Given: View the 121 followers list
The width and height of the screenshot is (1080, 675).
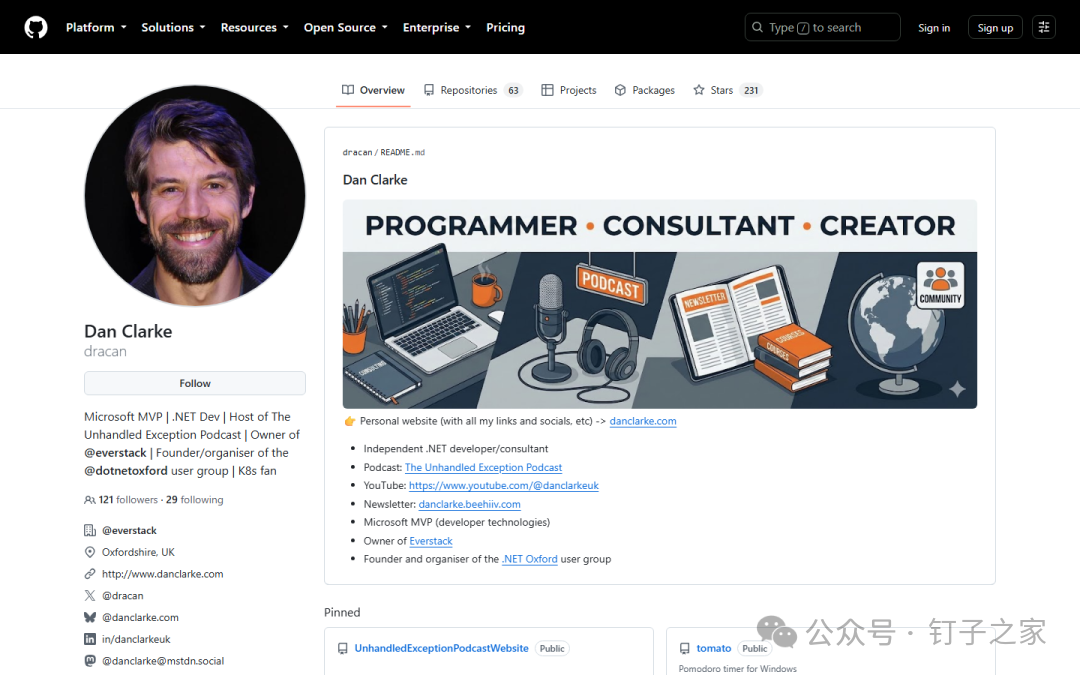Looking at the screenshot, I should click(x=127, y=499).
